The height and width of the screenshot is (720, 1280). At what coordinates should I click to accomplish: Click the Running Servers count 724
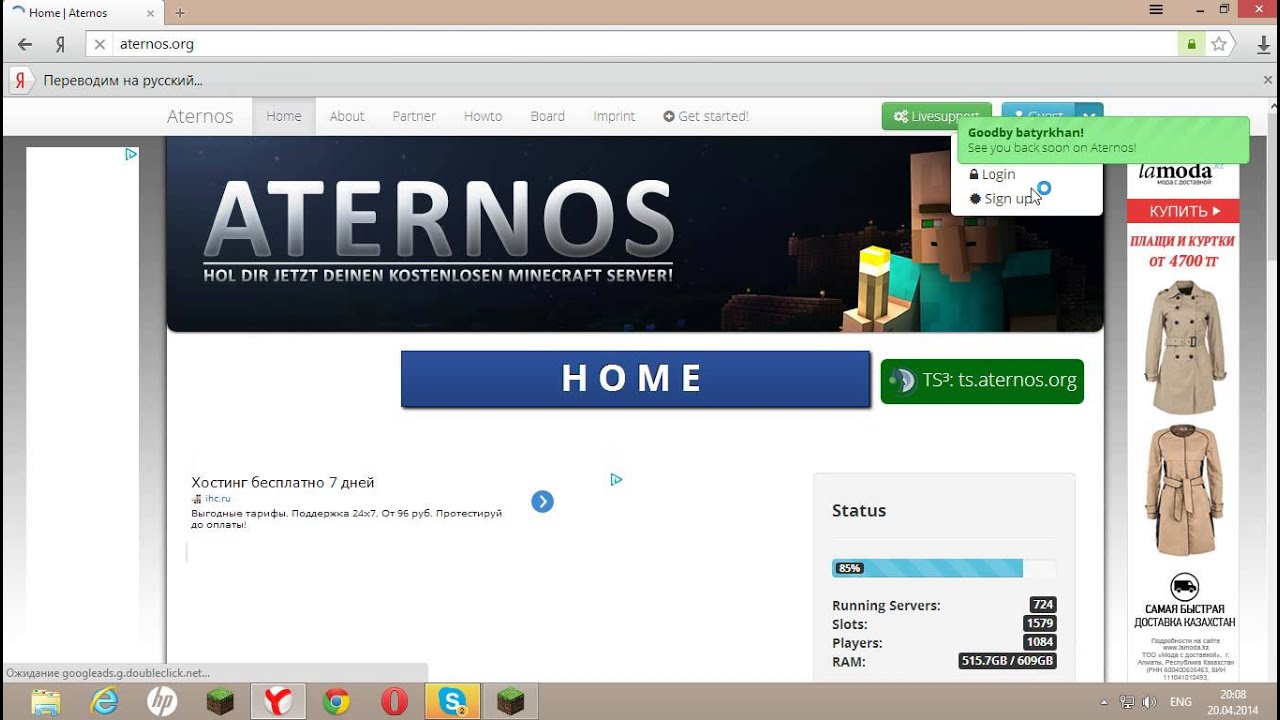click(x=1043, y=605)
